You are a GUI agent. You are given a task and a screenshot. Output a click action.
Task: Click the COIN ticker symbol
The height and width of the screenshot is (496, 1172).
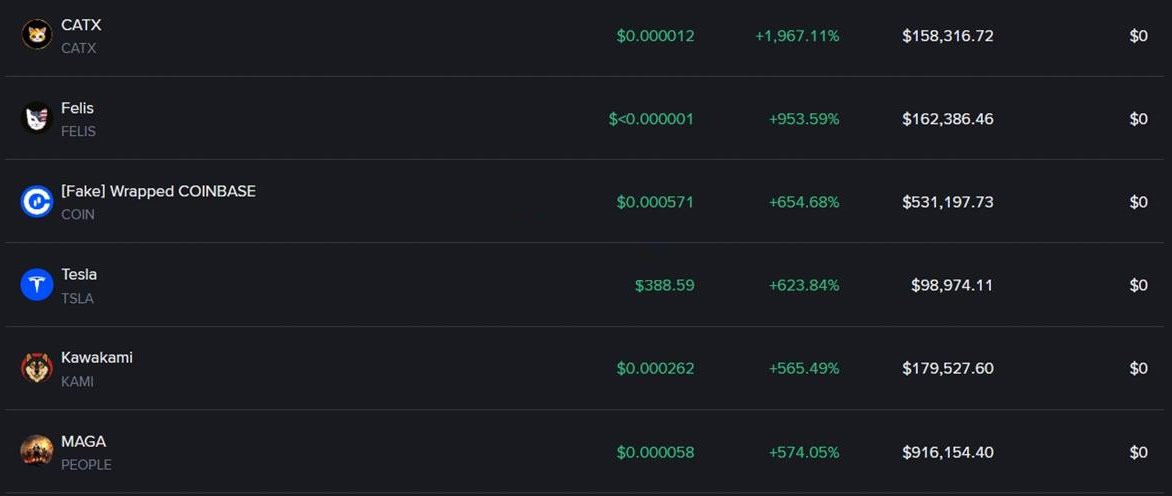[x=78, y=214]
